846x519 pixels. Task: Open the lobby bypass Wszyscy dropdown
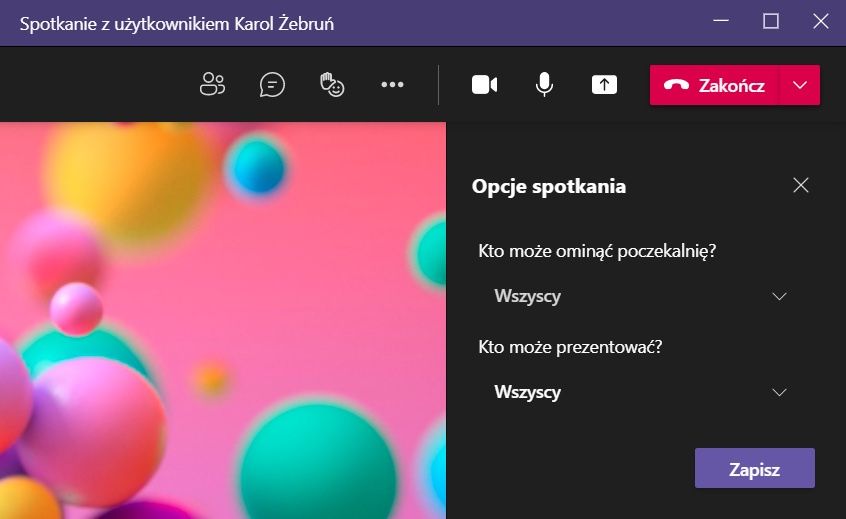640,296
